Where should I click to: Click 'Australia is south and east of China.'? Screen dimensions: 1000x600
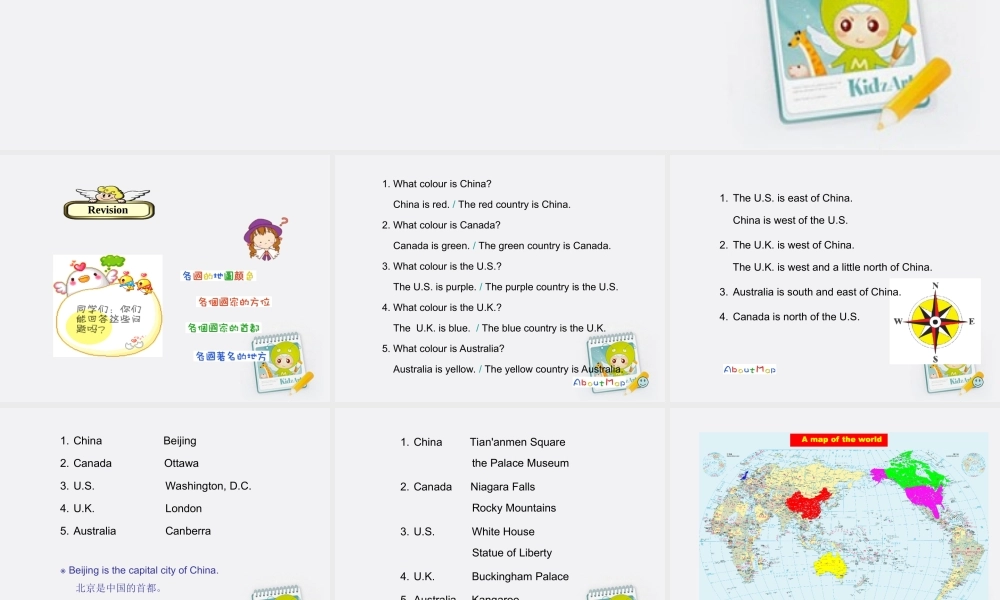click(816, 292)
